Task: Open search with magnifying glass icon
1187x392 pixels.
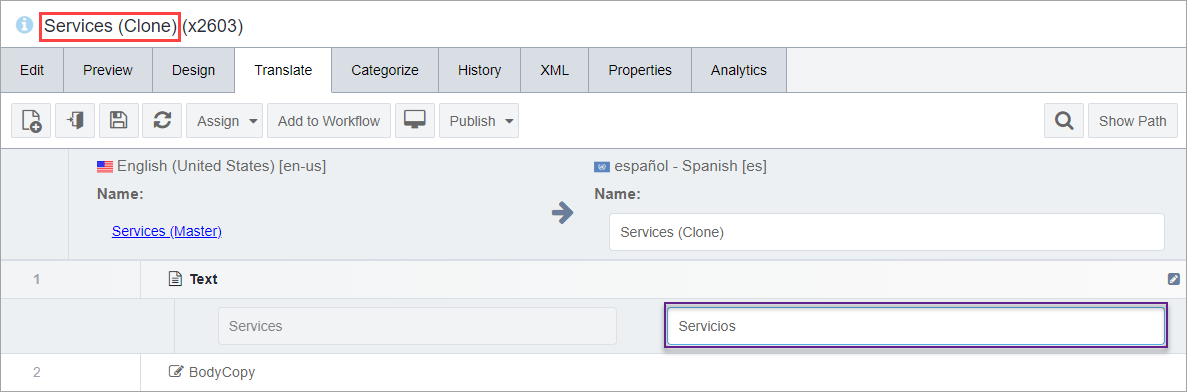Action: click(x=1064, y=121)
